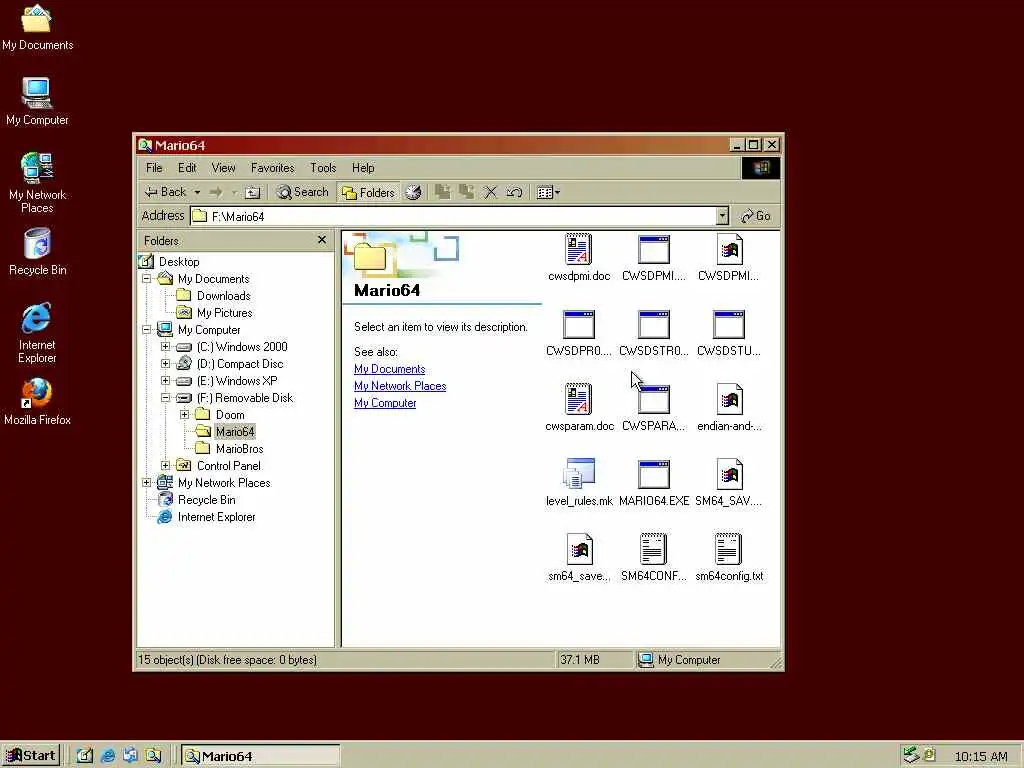Follow the My Computer link
1024x768 pixels.
pyautogui.click(x=385, y=403)
